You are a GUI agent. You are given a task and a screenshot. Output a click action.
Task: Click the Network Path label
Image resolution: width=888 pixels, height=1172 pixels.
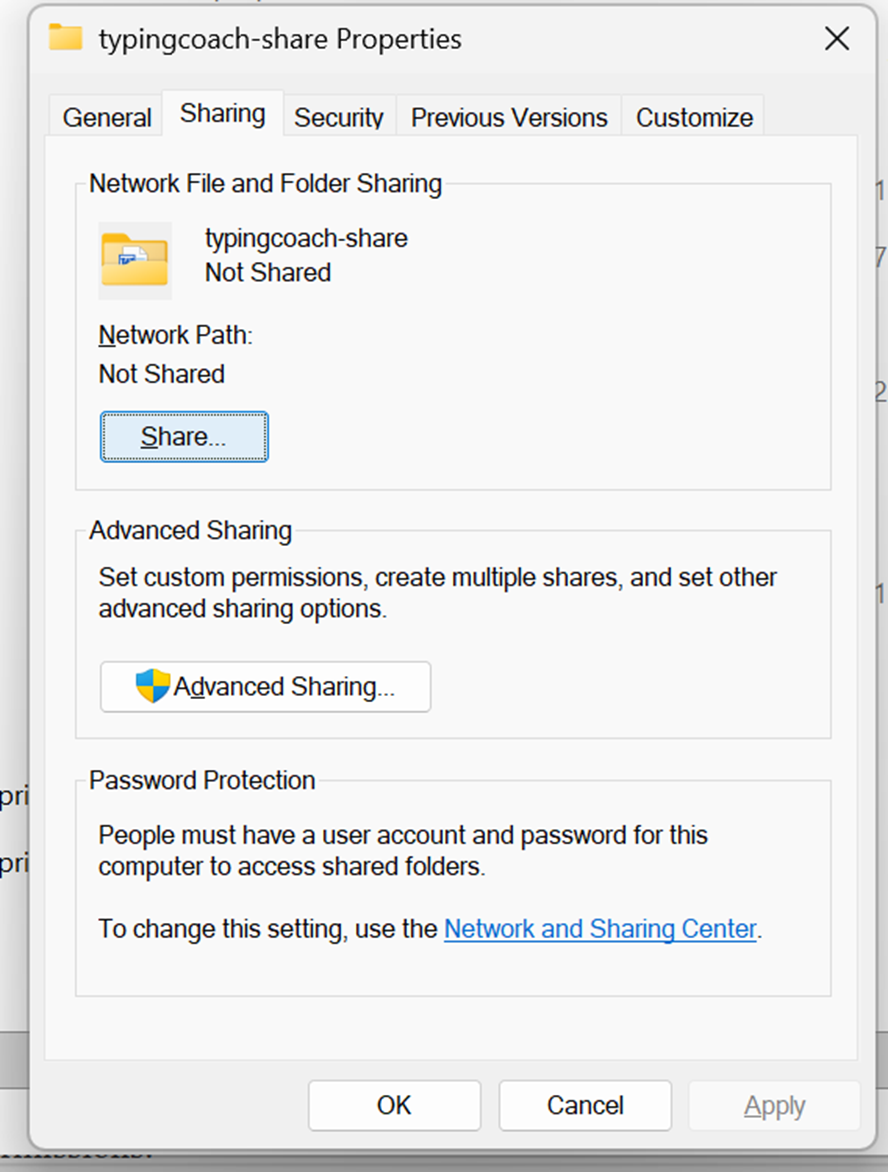click(x=175, y=335)
